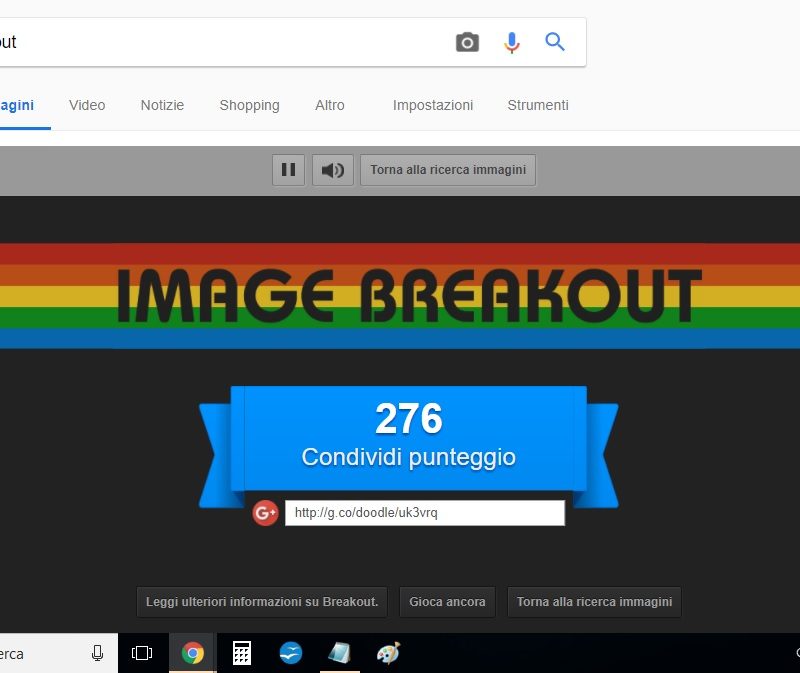Mute the game sound speaker button

(x=333, y=170)
